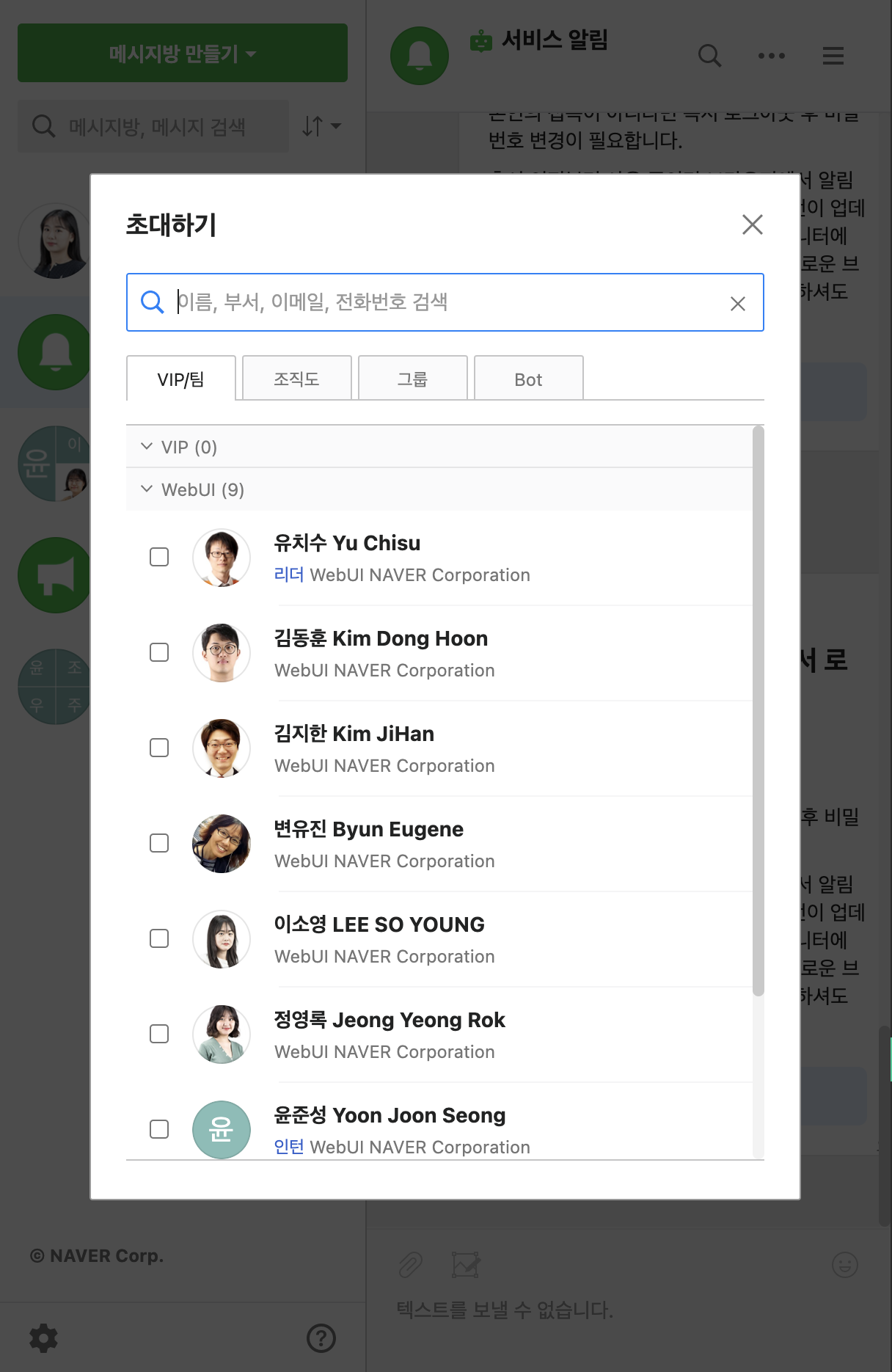This screenshot has height=1372, width=892.
Task: Click the © NAVER Corp. footer text
Action: (x=97, y=1256)
